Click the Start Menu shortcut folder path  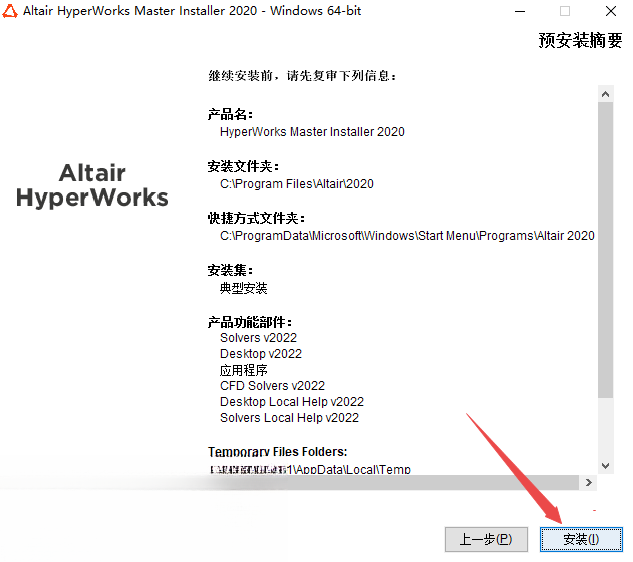pos(407,235)
